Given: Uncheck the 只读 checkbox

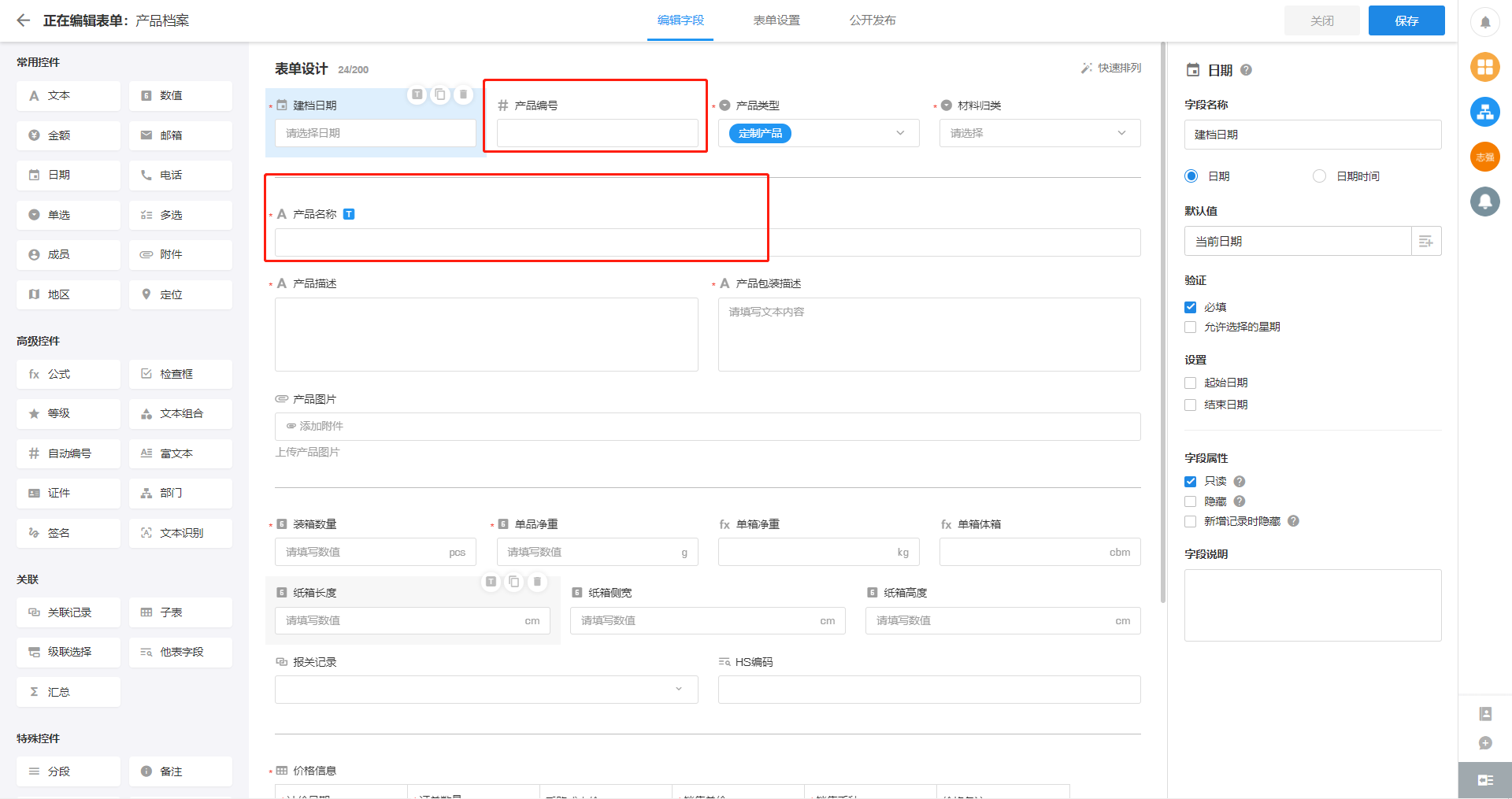Looking at the screenshot, I should (1191, 482).
